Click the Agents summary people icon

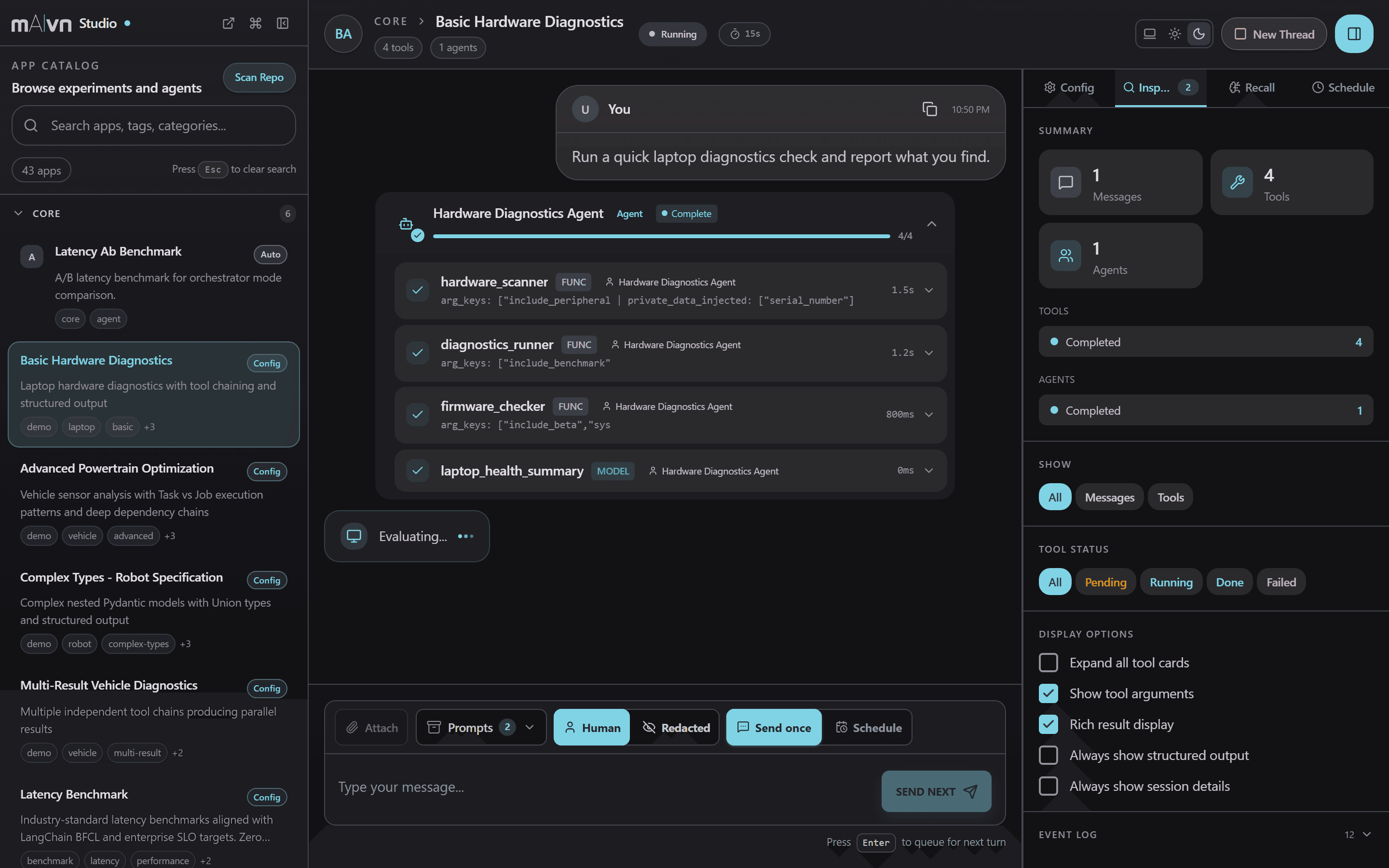point(1066,256)
